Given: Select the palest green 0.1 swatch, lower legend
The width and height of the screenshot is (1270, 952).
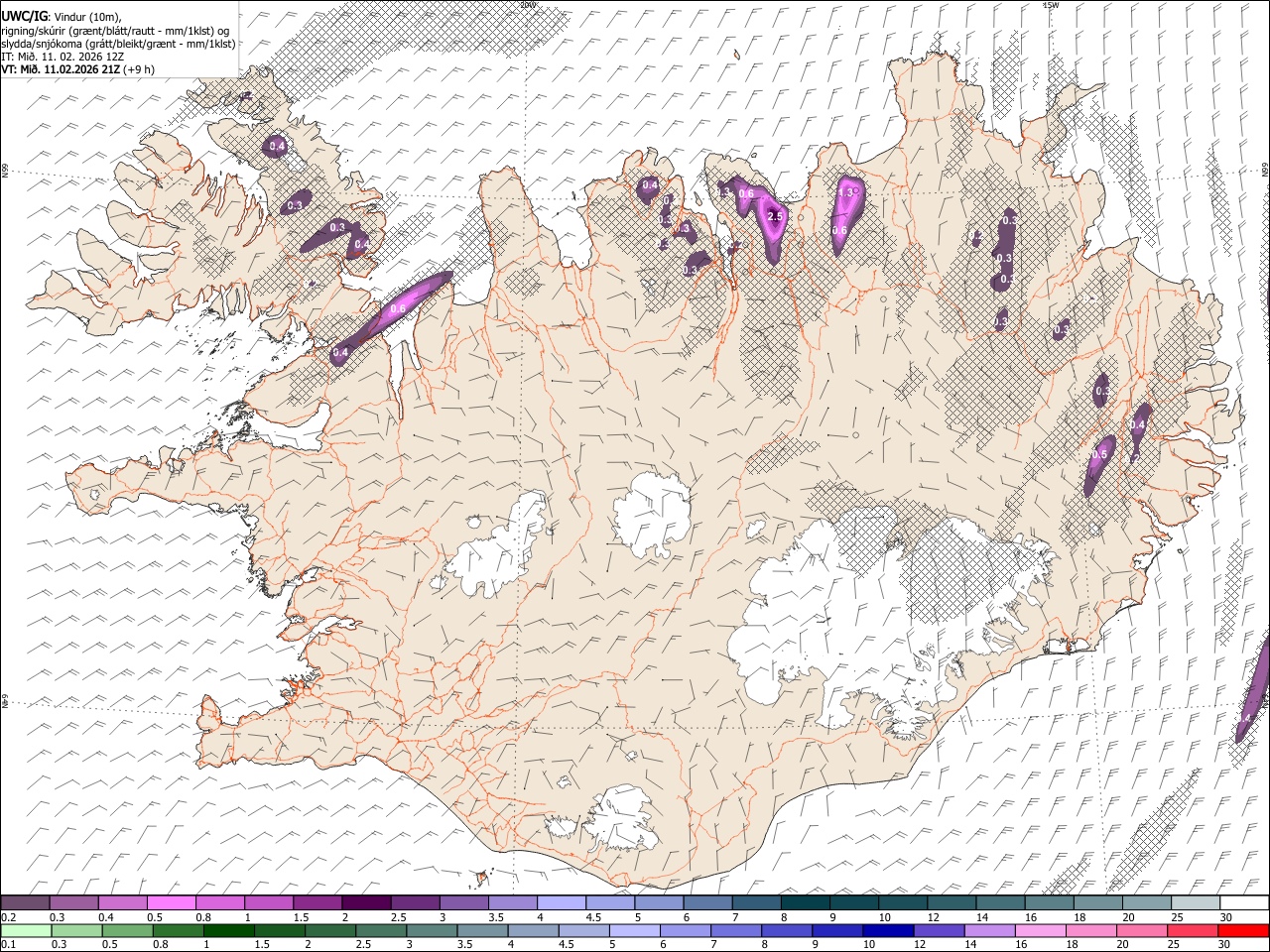Looking at the screenshot, I should click(x=26, y=930).
